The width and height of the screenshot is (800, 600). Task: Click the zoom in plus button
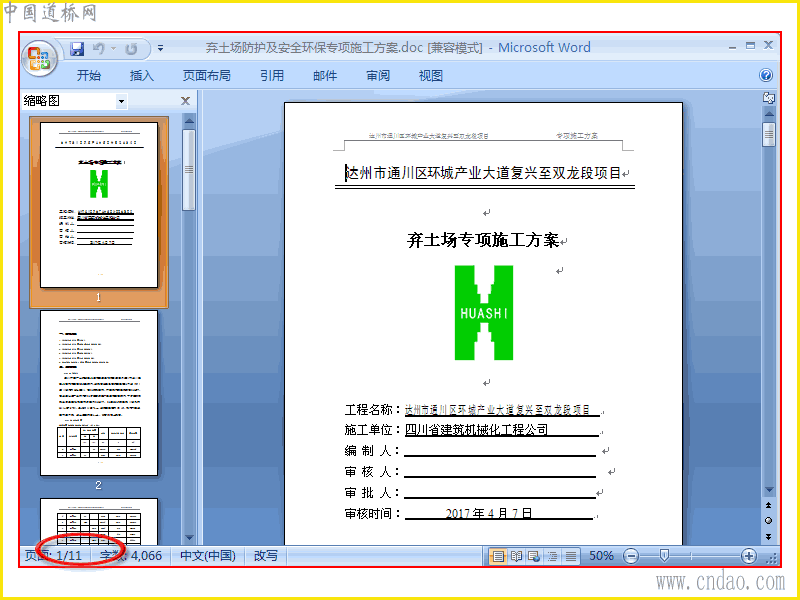pyautogui.click(x=748, y=556)
